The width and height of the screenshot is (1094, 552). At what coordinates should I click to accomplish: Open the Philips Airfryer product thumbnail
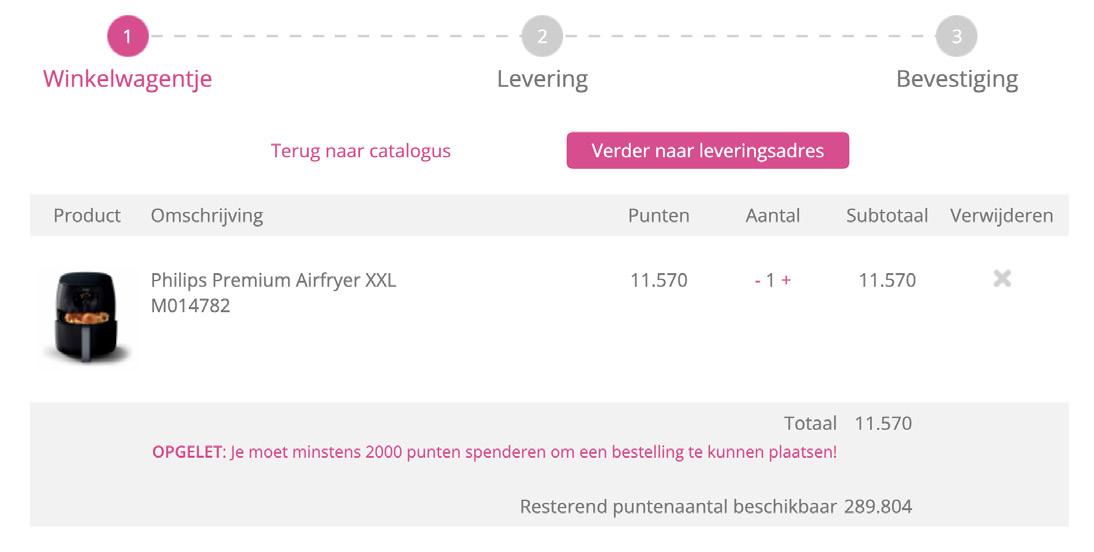tap(88, 315)
